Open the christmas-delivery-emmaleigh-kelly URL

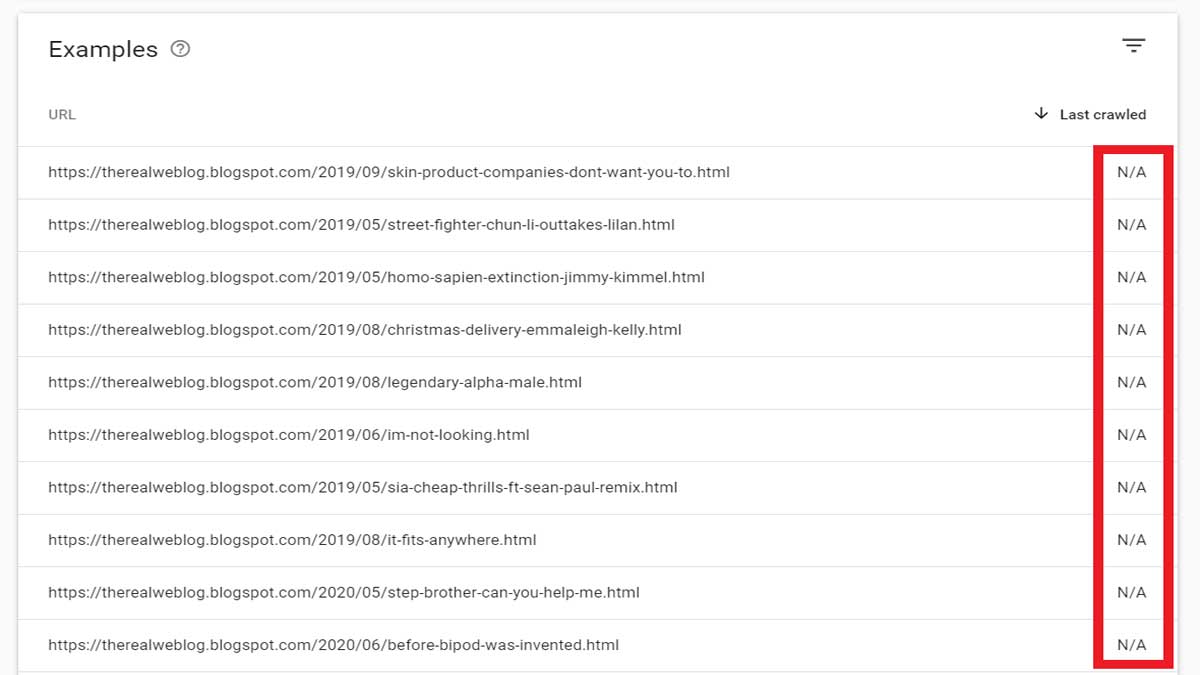click(365, 330)
